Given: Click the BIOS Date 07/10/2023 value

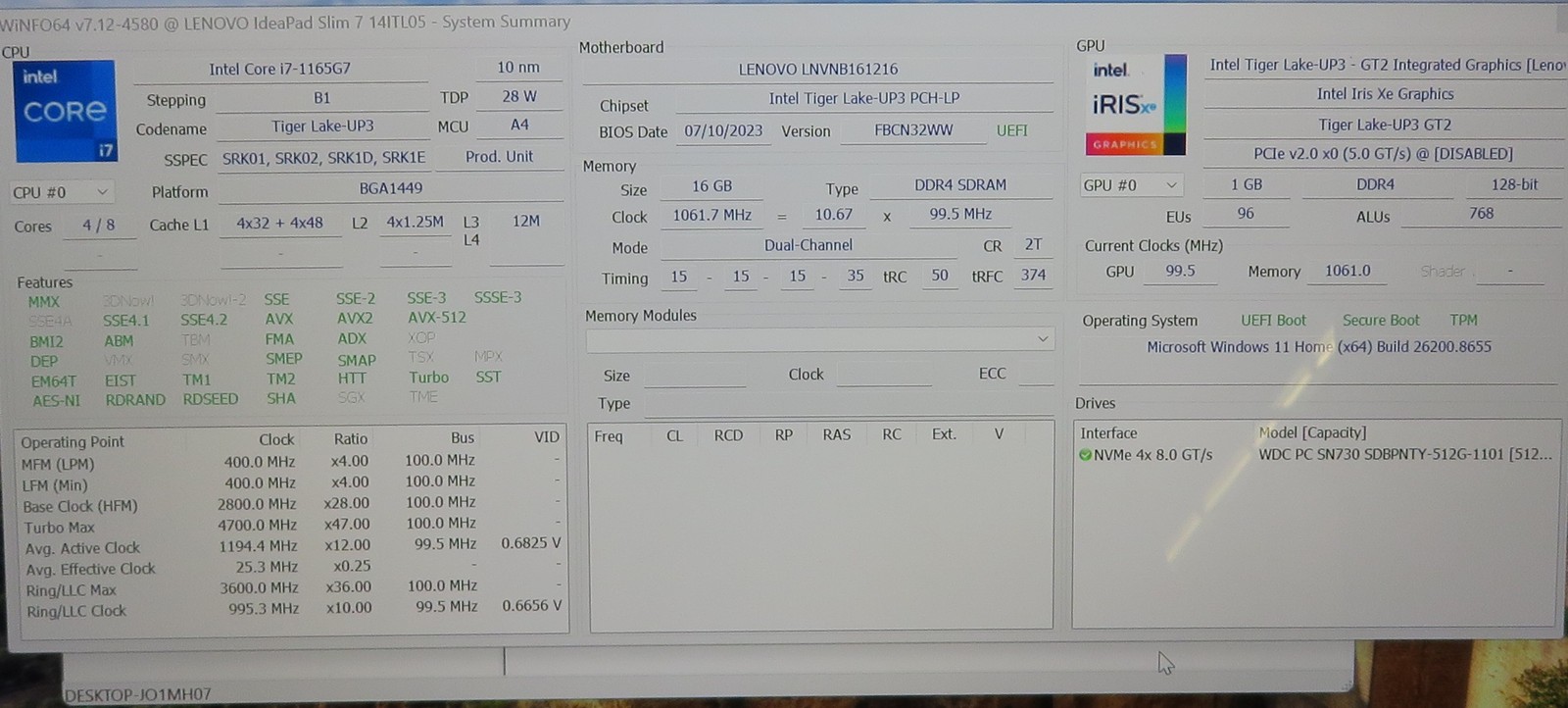Looking at the screenshot, I should [x=723, y=131].
